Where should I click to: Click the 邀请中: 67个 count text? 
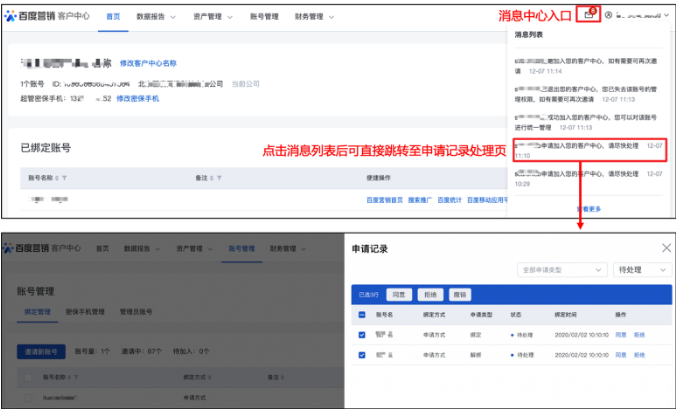point(142,351)
